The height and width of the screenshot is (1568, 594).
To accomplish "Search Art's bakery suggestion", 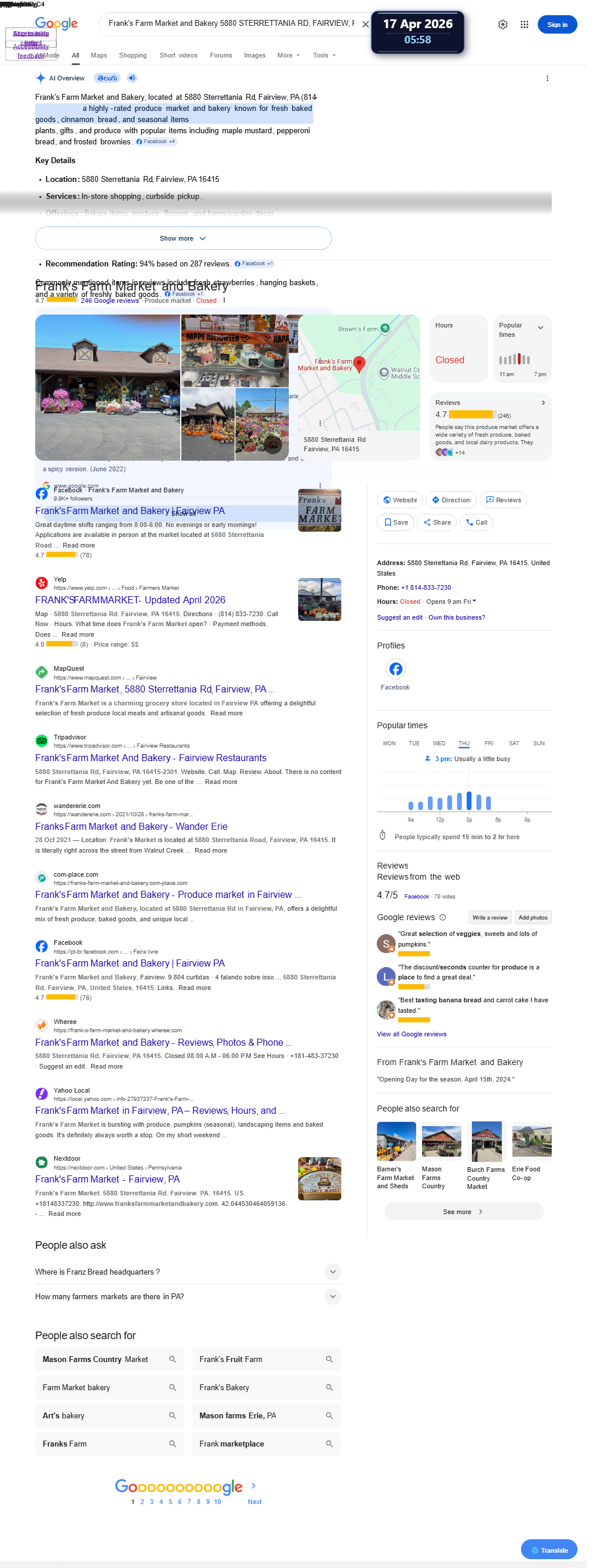I will 110,1415.
